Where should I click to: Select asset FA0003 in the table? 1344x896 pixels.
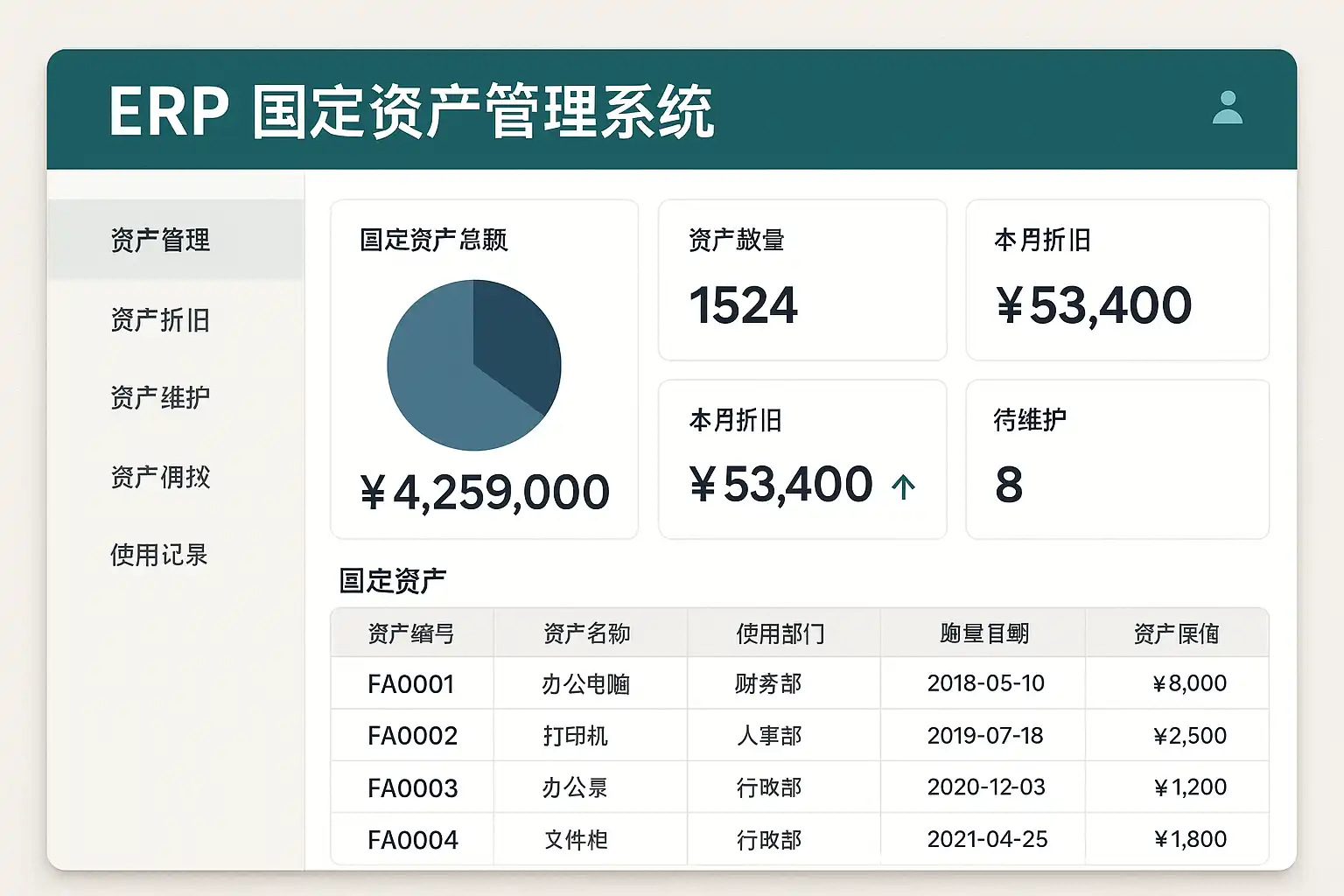pyautogui.click(x=412, y=788)
